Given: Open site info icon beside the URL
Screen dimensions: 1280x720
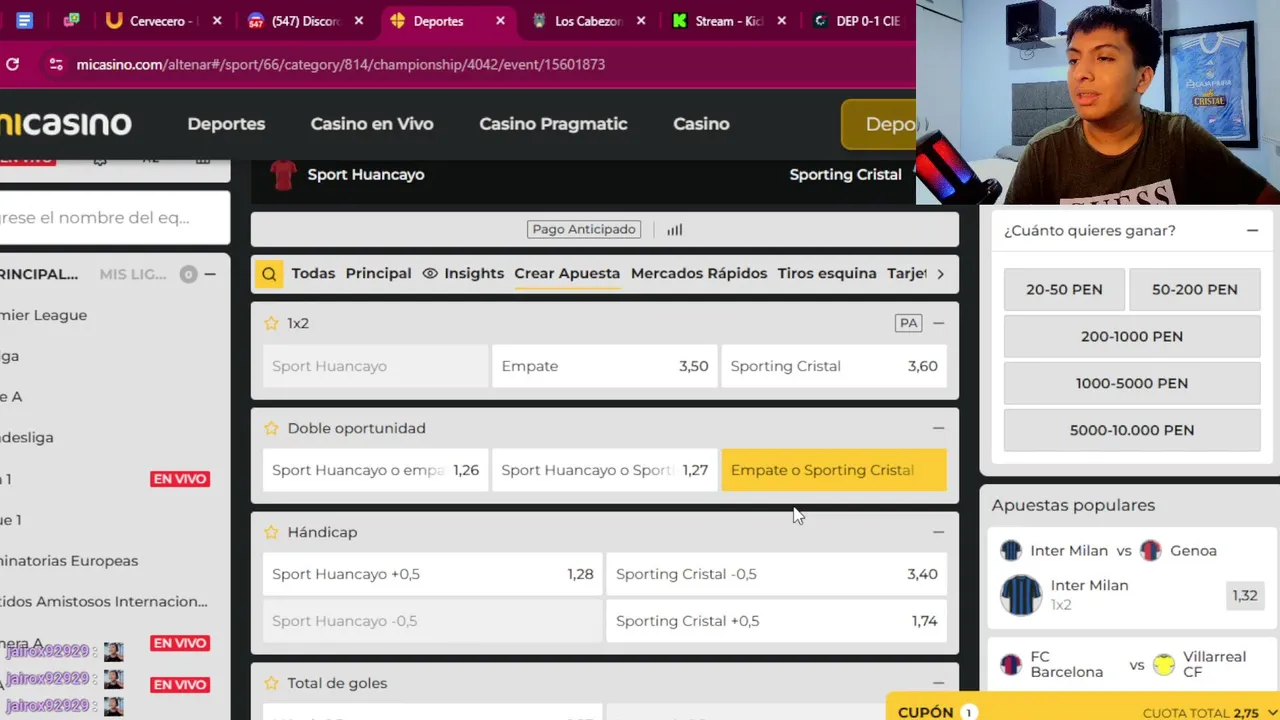Looking at the screenshot, I should [x=56, y=64].
